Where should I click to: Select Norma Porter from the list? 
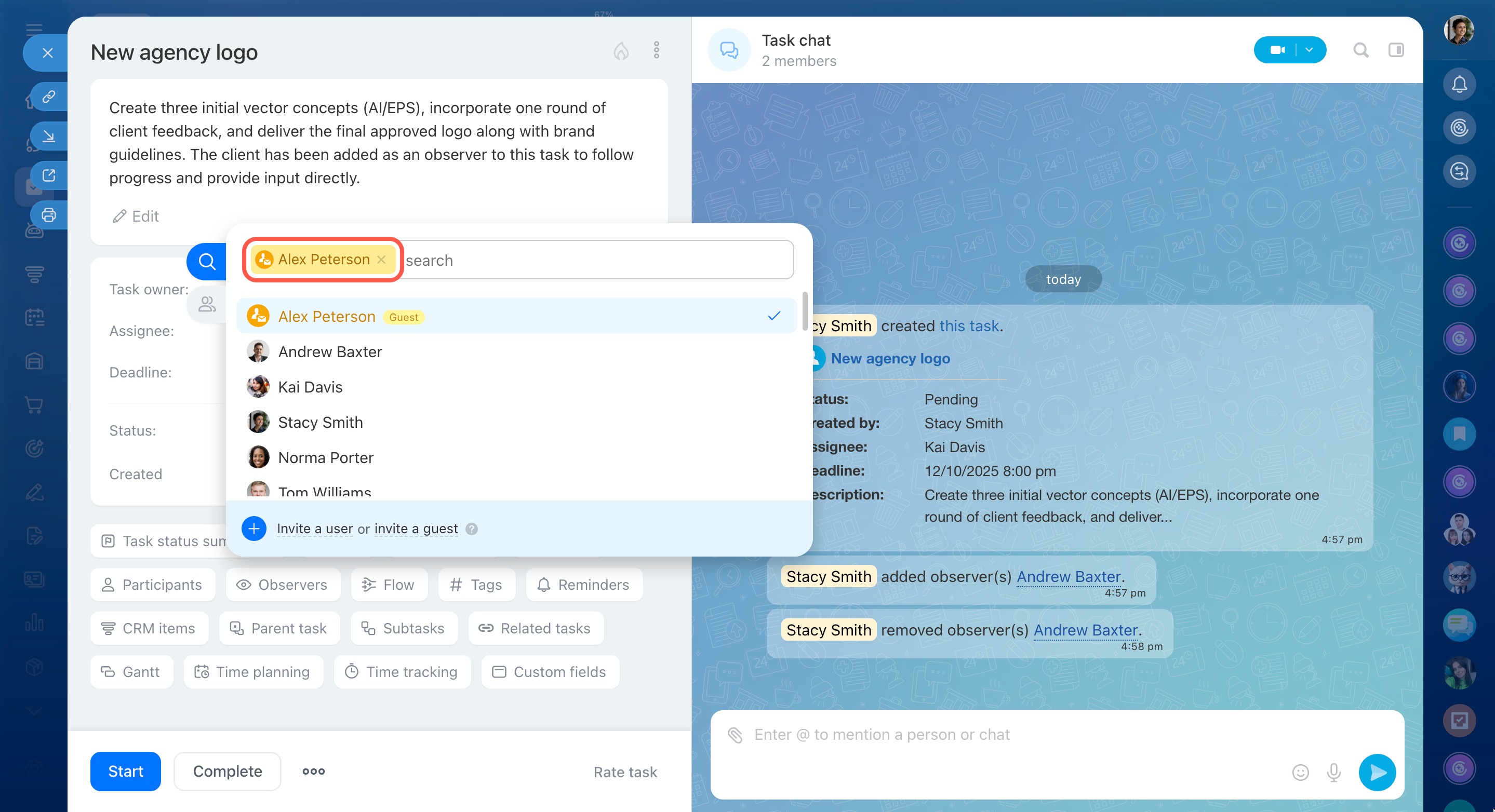point(326,457)
